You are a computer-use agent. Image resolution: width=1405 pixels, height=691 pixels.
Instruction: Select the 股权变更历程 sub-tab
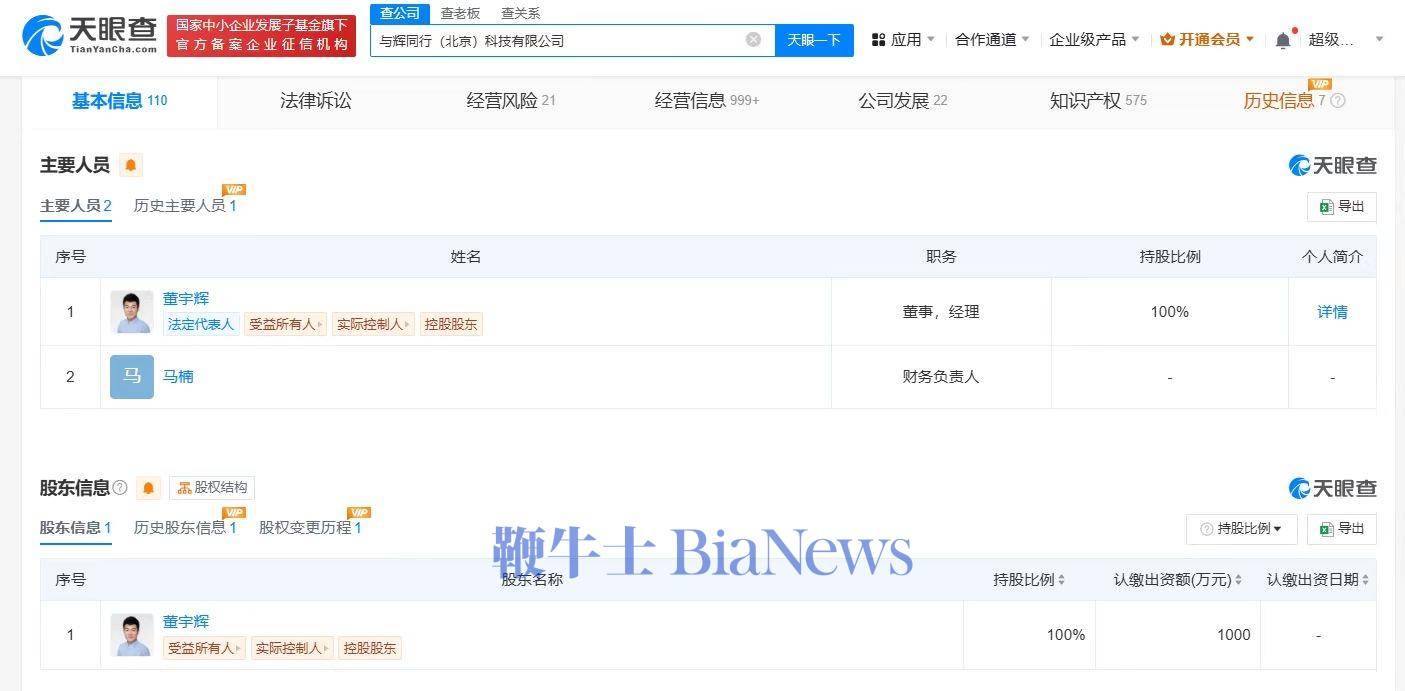point(310,528)
